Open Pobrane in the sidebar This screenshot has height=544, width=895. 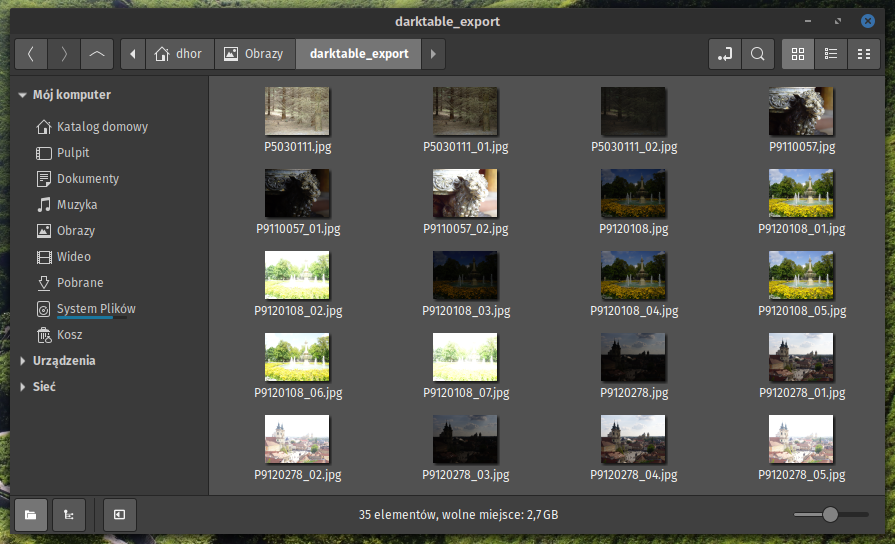pos(70,283)
